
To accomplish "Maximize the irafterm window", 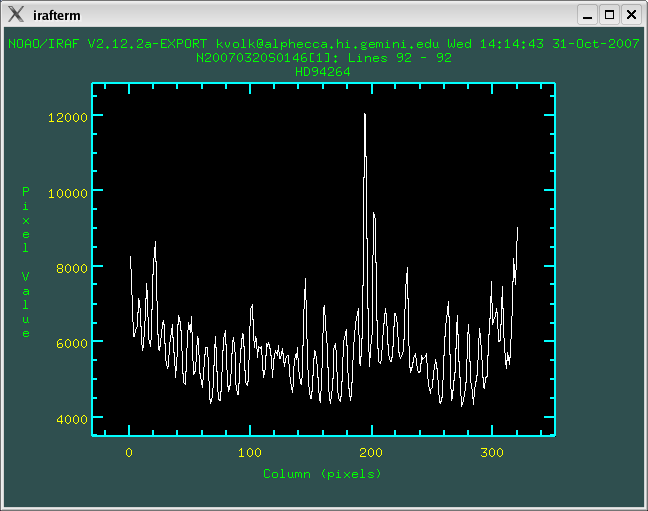I will (609, 15).
